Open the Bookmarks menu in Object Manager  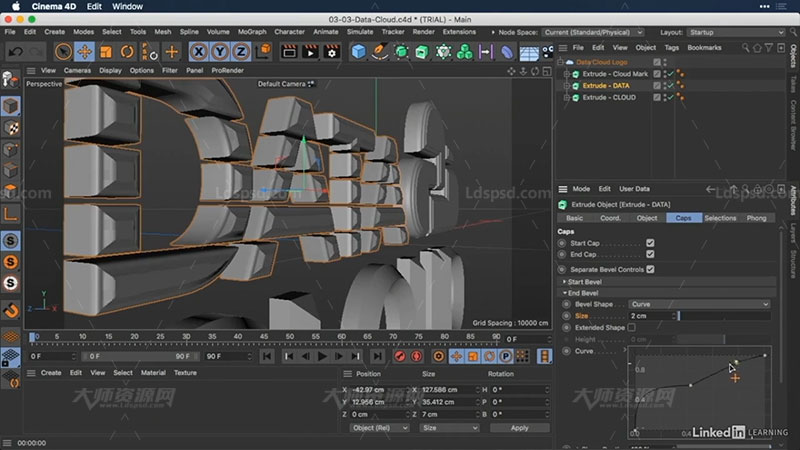tap(704, 47)
